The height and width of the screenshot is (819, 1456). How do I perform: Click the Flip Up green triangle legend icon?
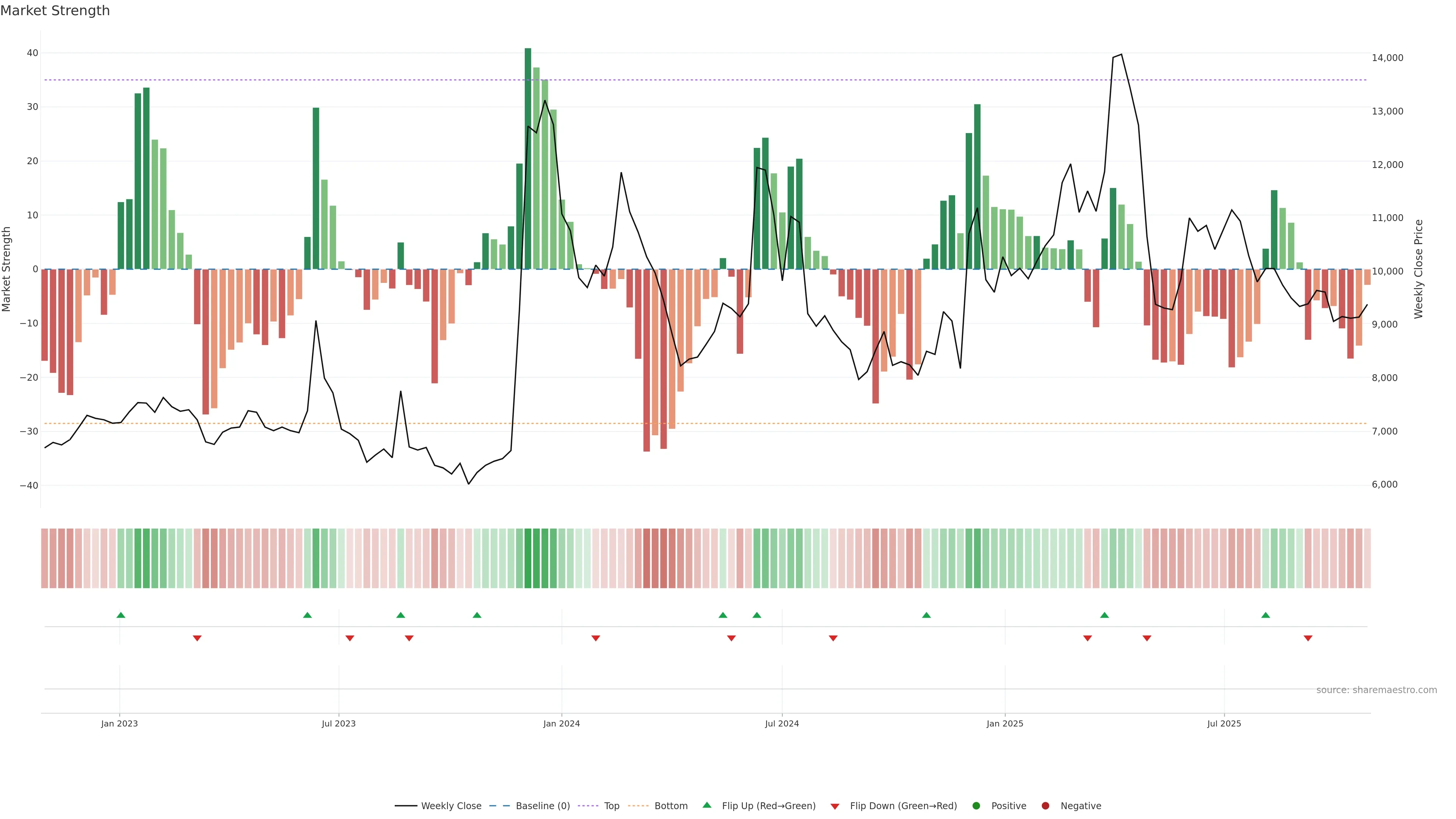click(x=706, y=805)
